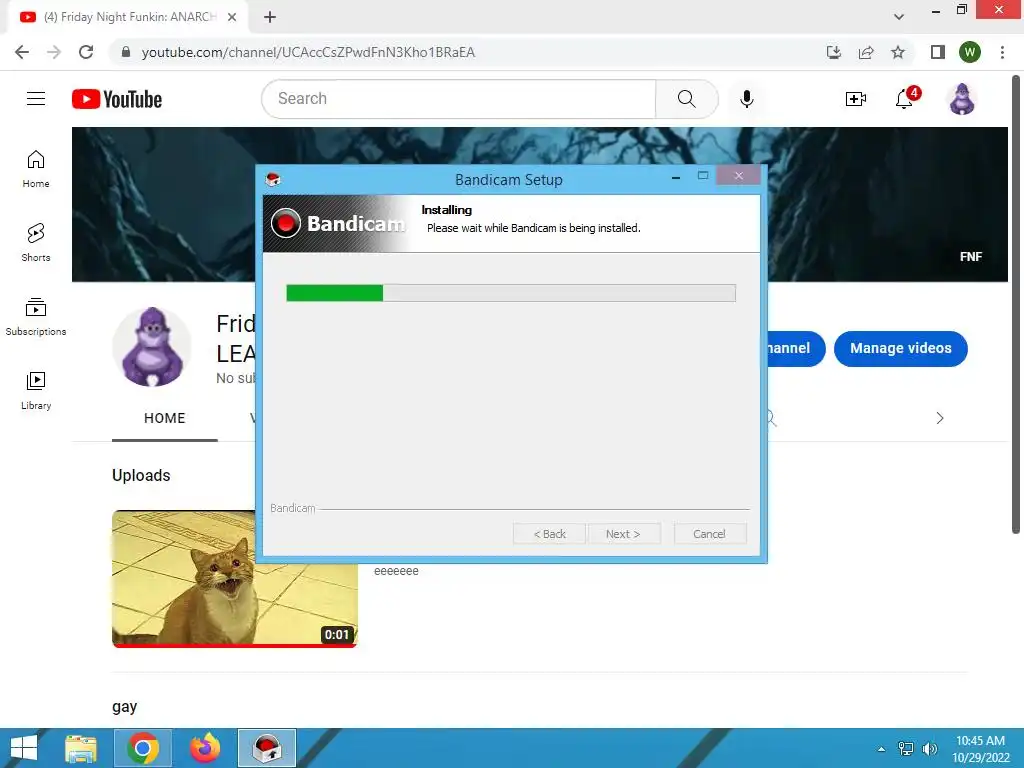Click the FNF link on the banner
Image resolution: width=1024 pixels, height=768 pixels.
coord(970,257)
